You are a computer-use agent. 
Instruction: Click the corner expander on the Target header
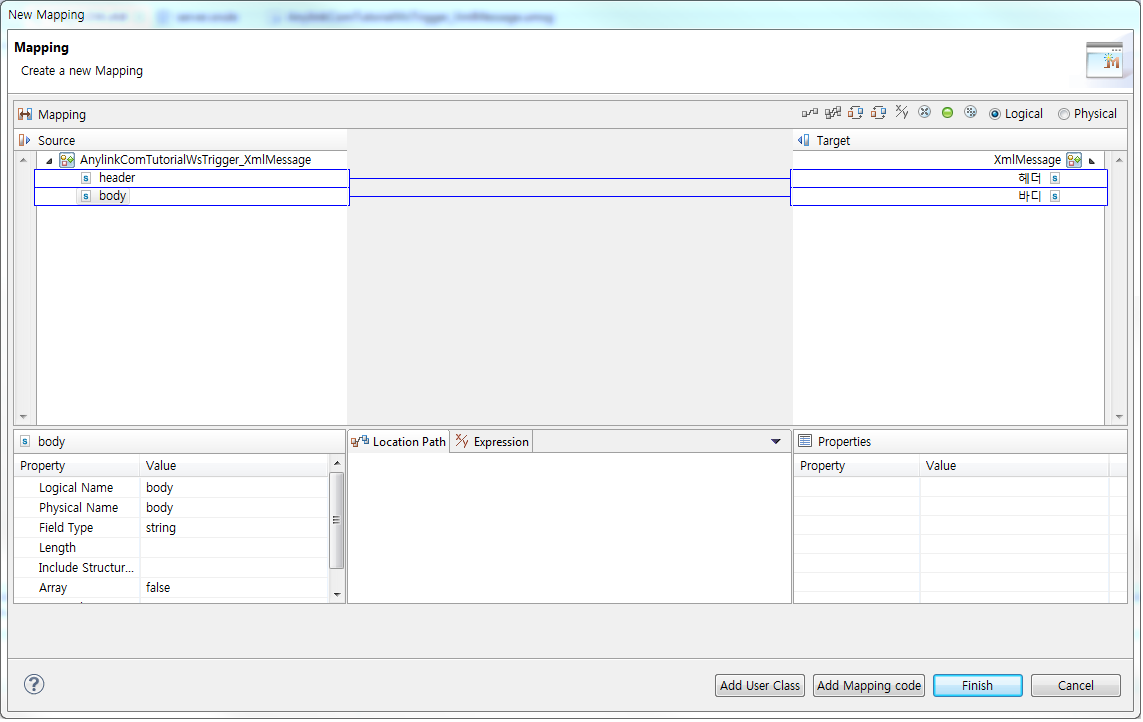[1092, 160]
